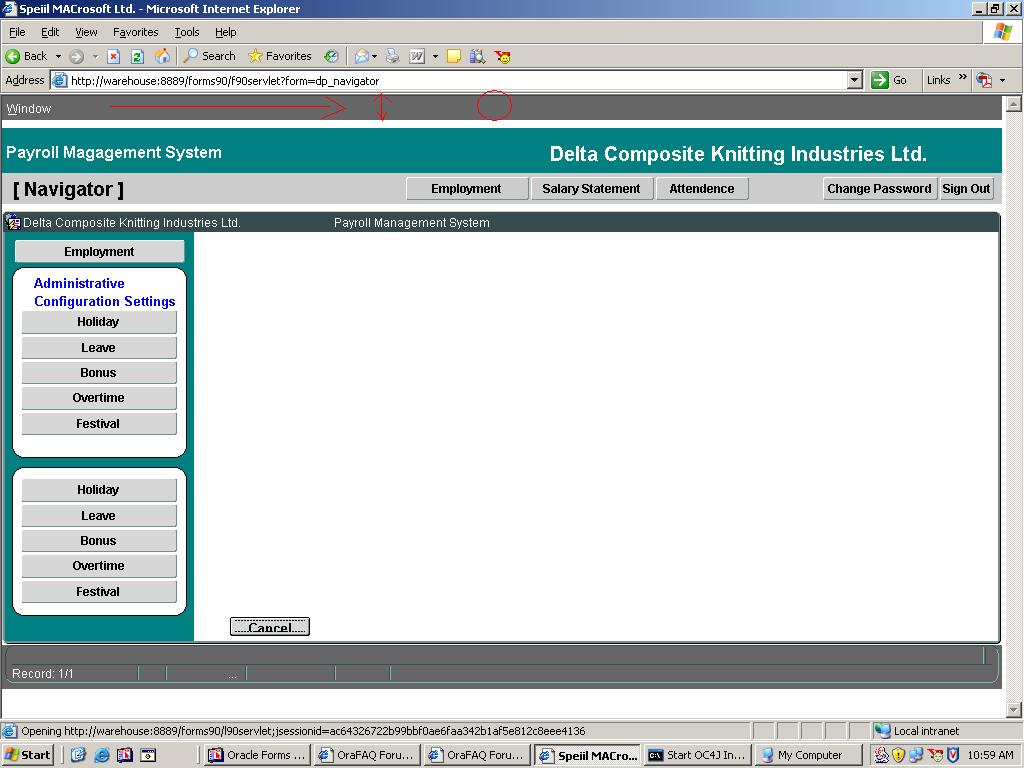This screenshot has width=1024, height=768.
Task: Open the Oracle Forms Window menu
Action: (29, 108)
